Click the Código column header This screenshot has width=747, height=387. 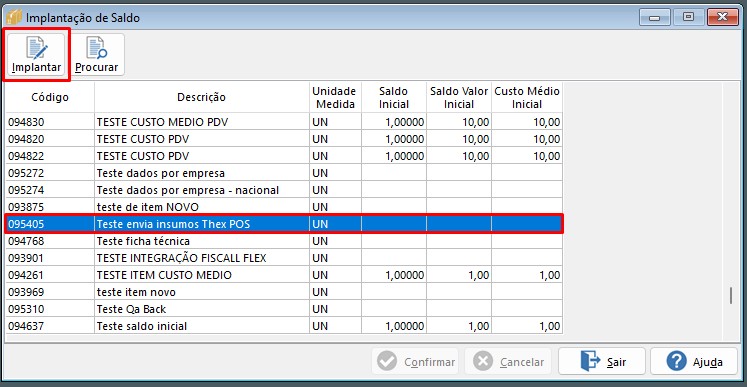tap(50, 97)
